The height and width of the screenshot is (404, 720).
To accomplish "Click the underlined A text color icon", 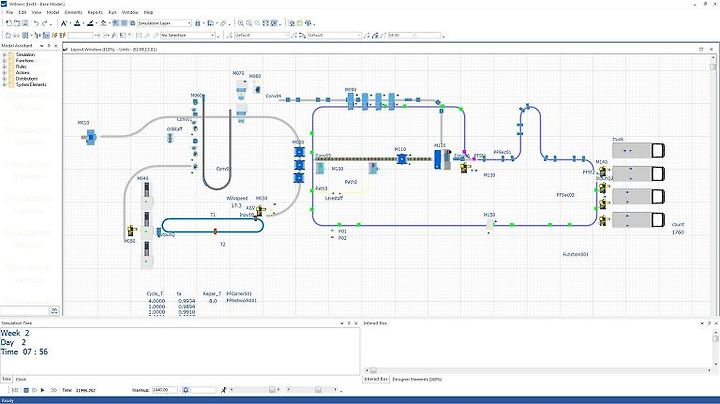I will [x=77, y=23].
